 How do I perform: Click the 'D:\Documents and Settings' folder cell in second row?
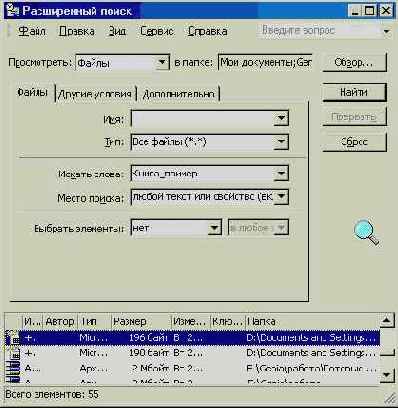coord(311,353)
